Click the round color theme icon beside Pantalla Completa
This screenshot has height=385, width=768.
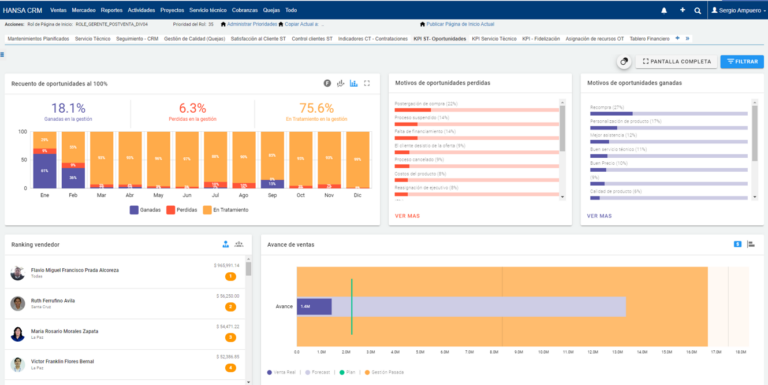(624, 62)
